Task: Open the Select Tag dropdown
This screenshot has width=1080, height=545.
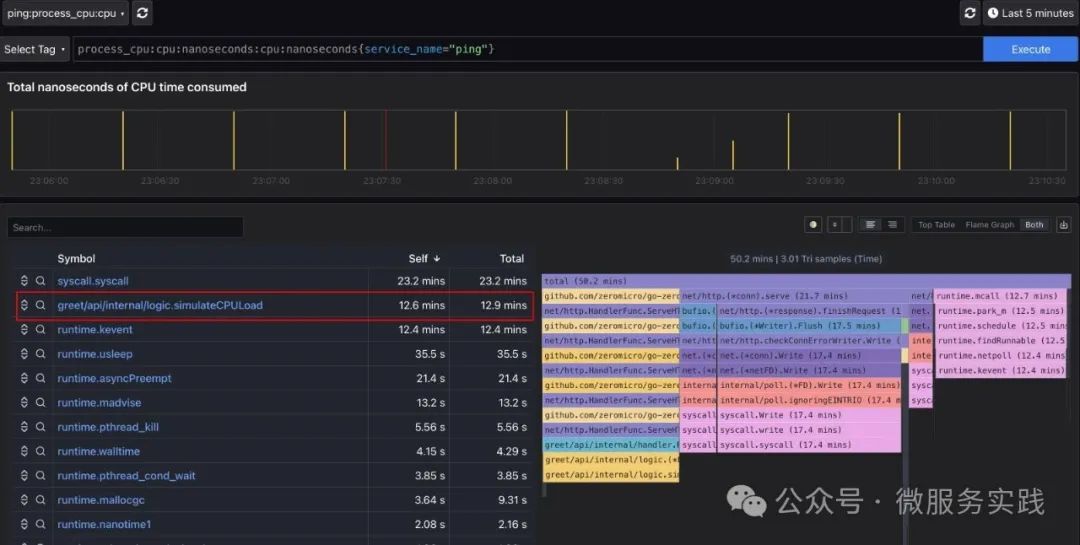Action: [x=35, y=49]
